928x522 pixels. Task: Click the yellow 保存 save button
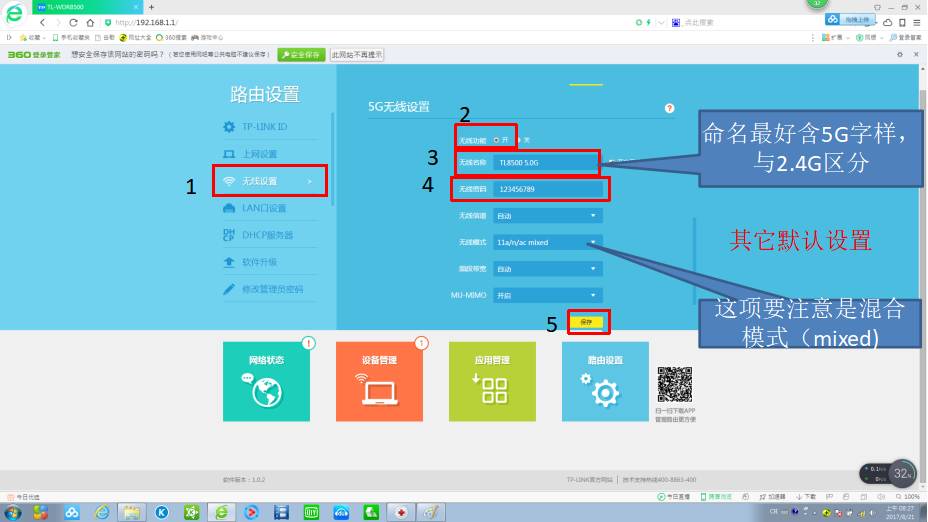point(587,322)
